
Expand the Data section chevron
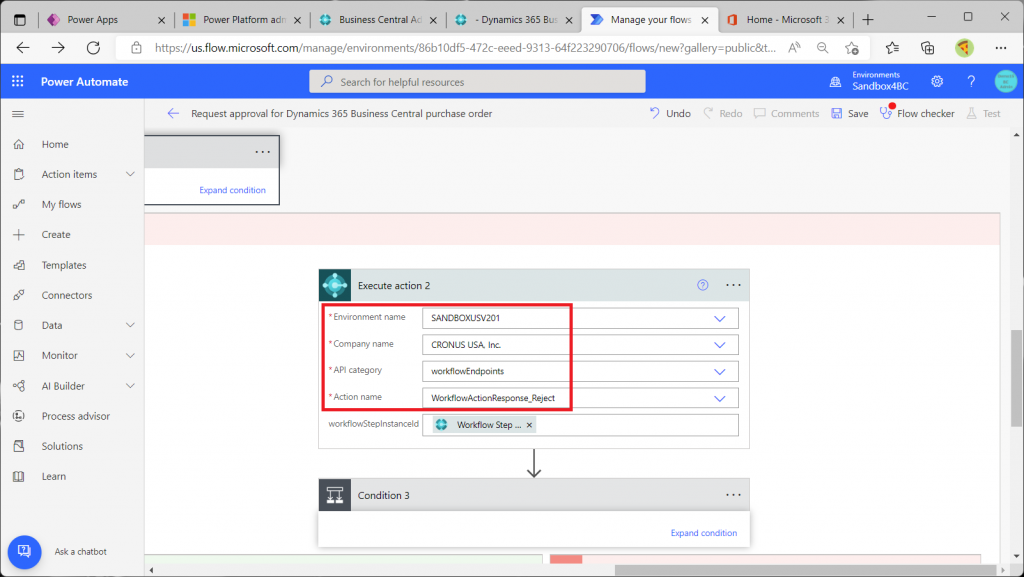130,325
